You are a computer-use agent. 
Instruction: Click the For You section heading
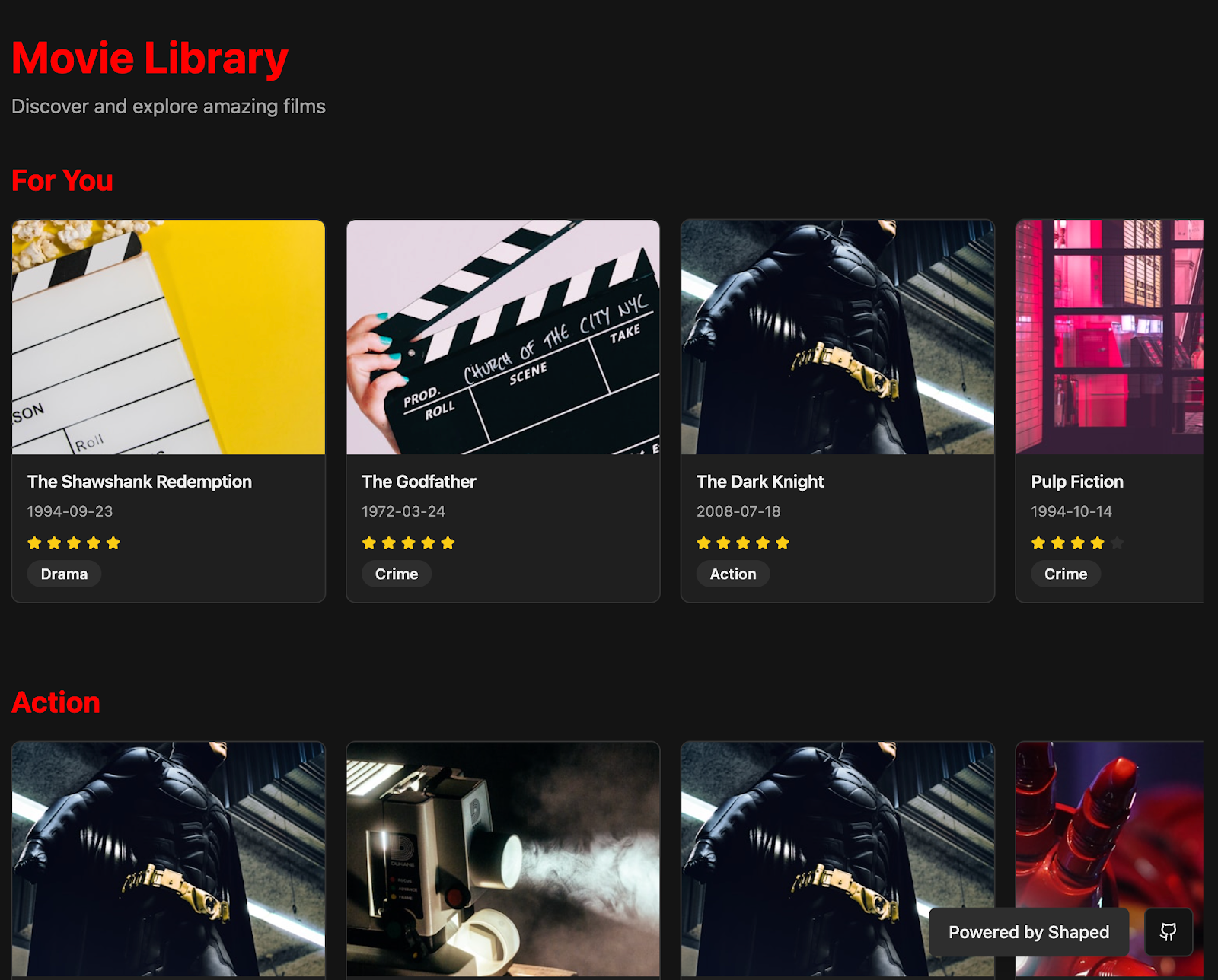pyautogui.click(x=62, y=181)
